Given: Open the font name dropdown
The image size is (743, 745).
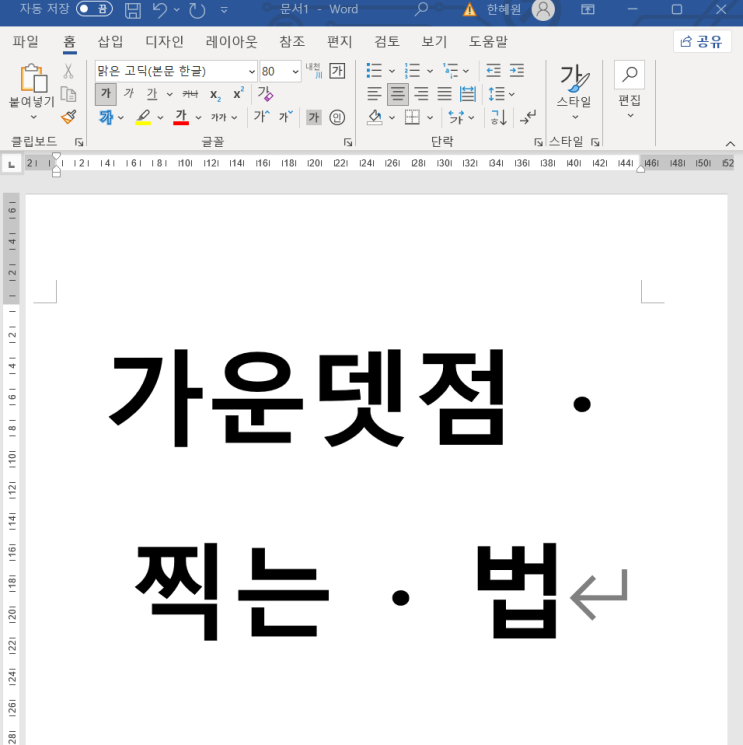Looking at the screenshot, I should tap(252, 72).
